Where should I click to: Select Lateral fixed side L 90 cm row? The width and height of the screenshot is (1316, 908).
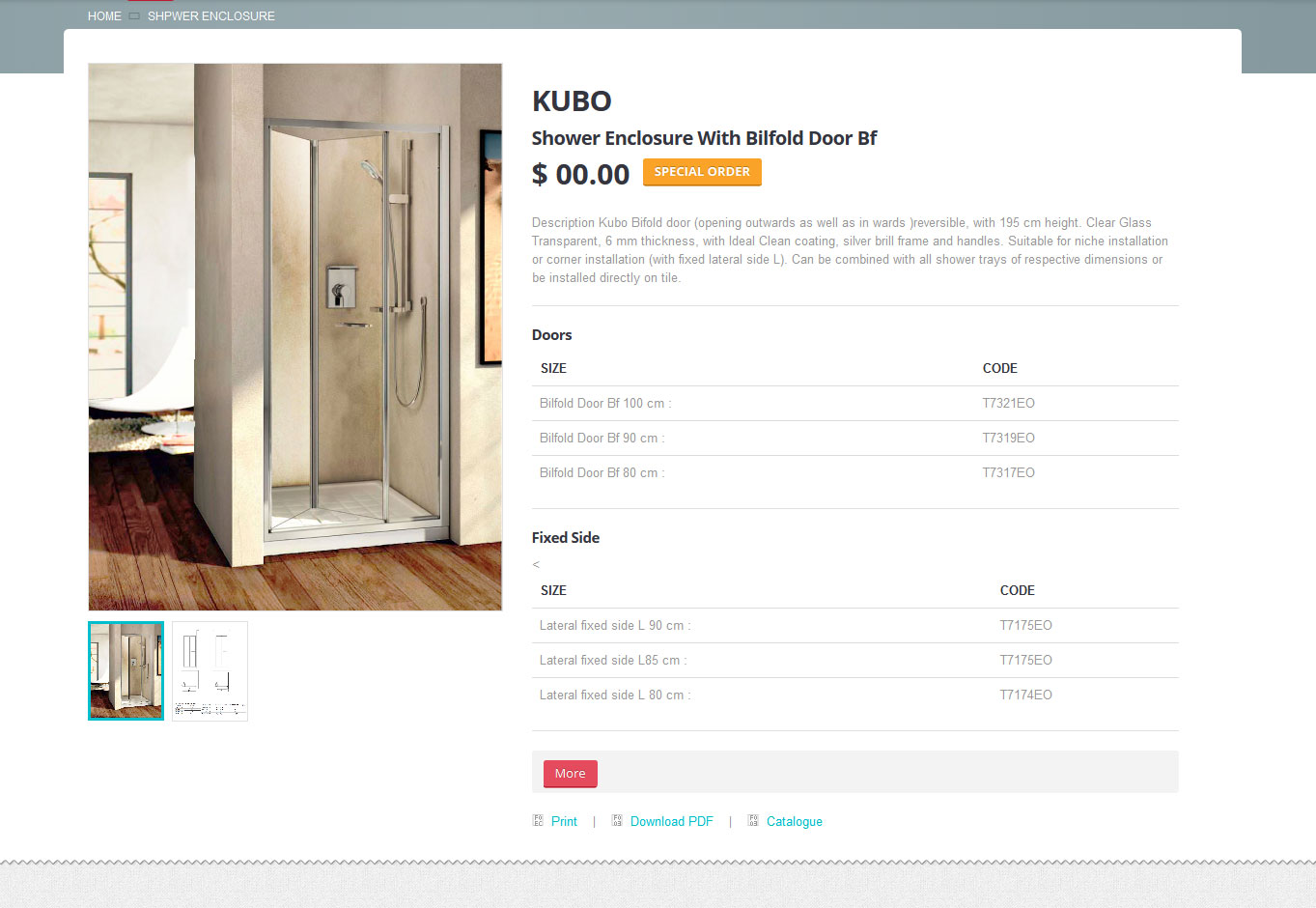pyautogui.click(x=855, y=626)
